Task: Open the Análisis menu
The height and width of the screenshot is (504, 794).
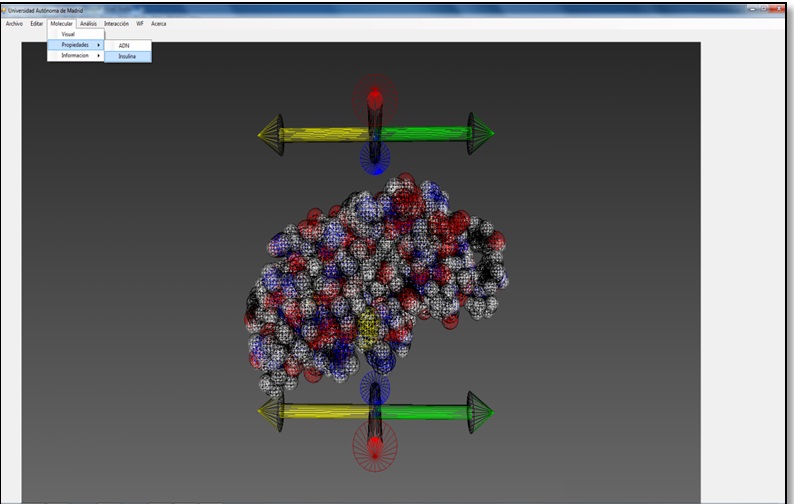Action: (88, 24)
